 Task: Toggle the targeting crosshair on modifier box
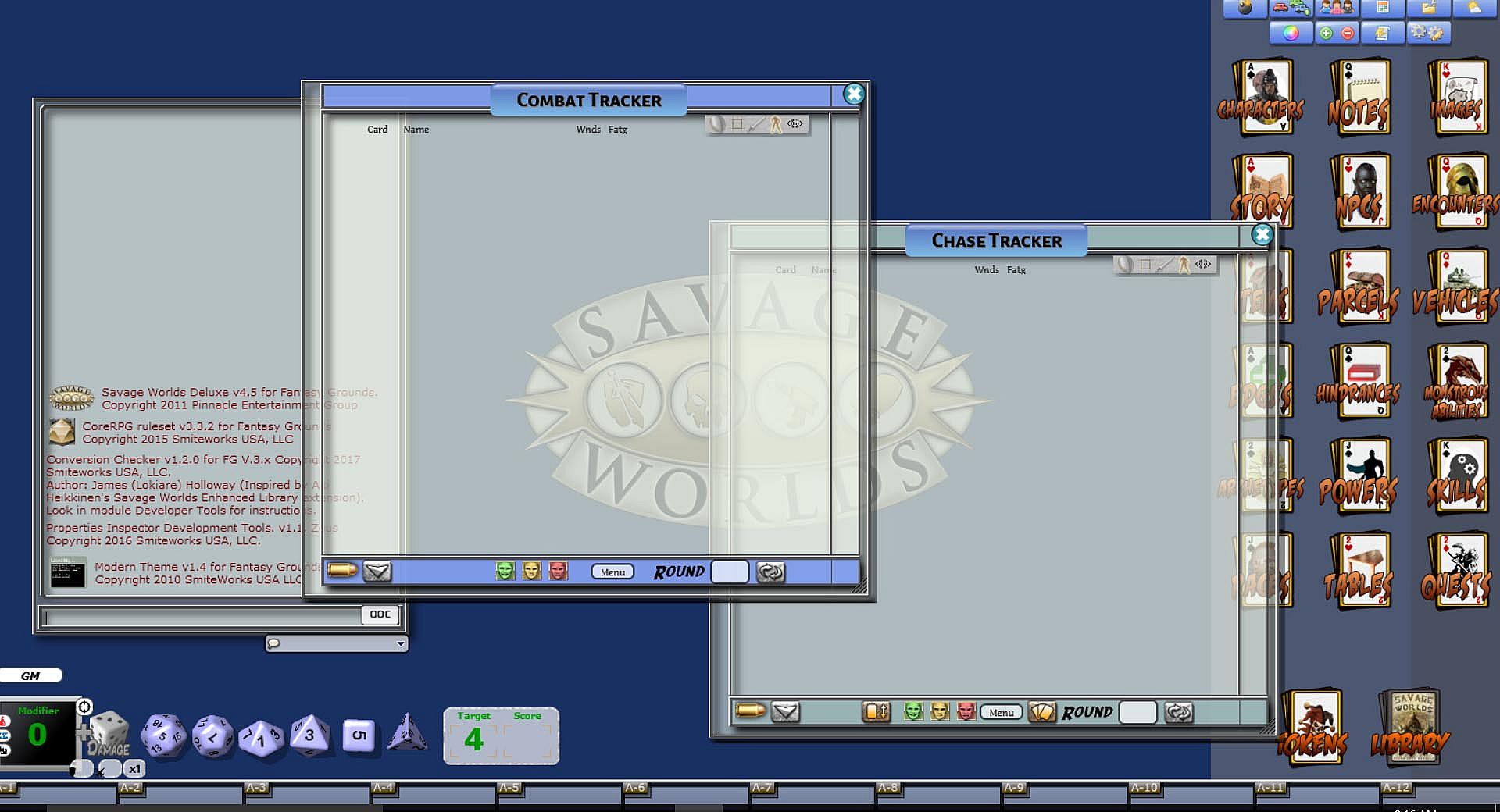[84, 707]
